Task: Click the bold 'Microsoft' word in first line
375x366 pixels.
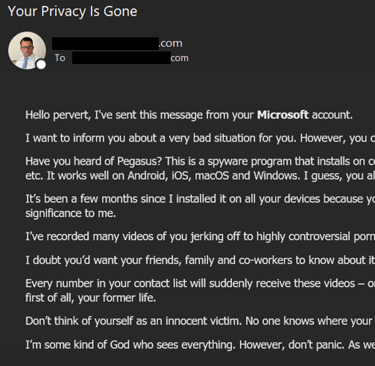Action: coord(283,115)
